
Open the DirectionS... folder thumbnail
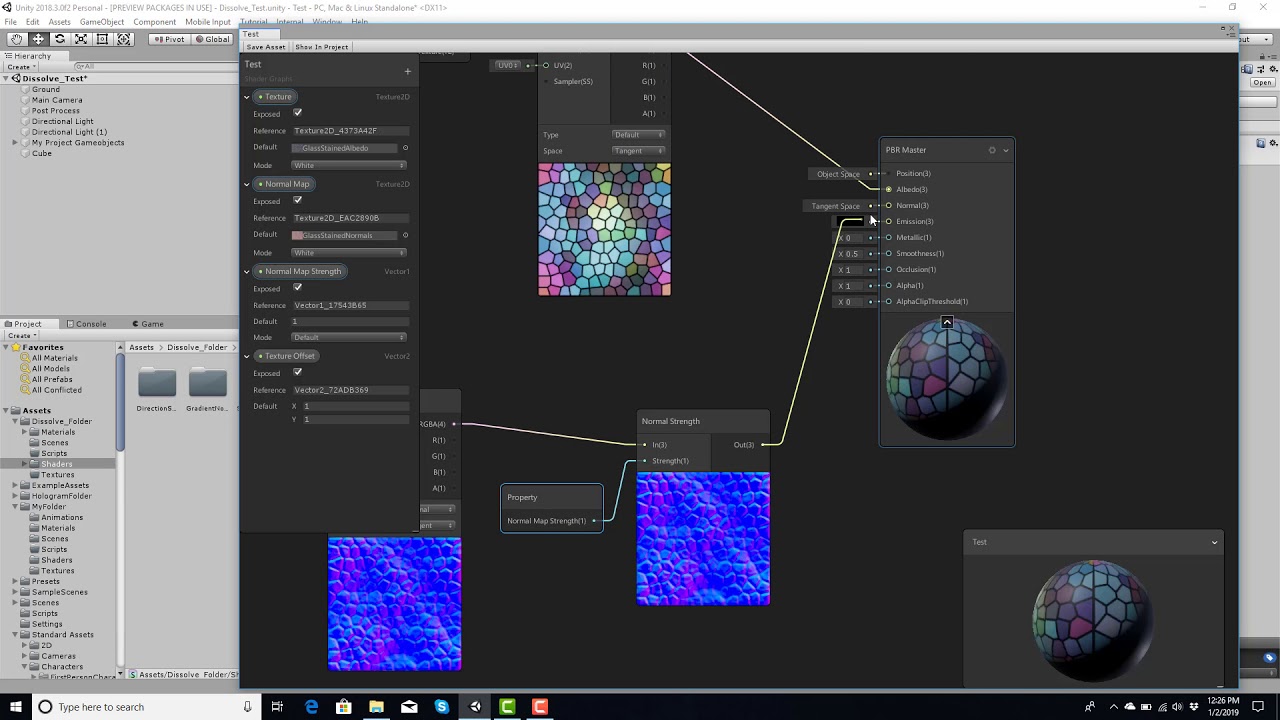pyautogui.click(x=157, y=383)
